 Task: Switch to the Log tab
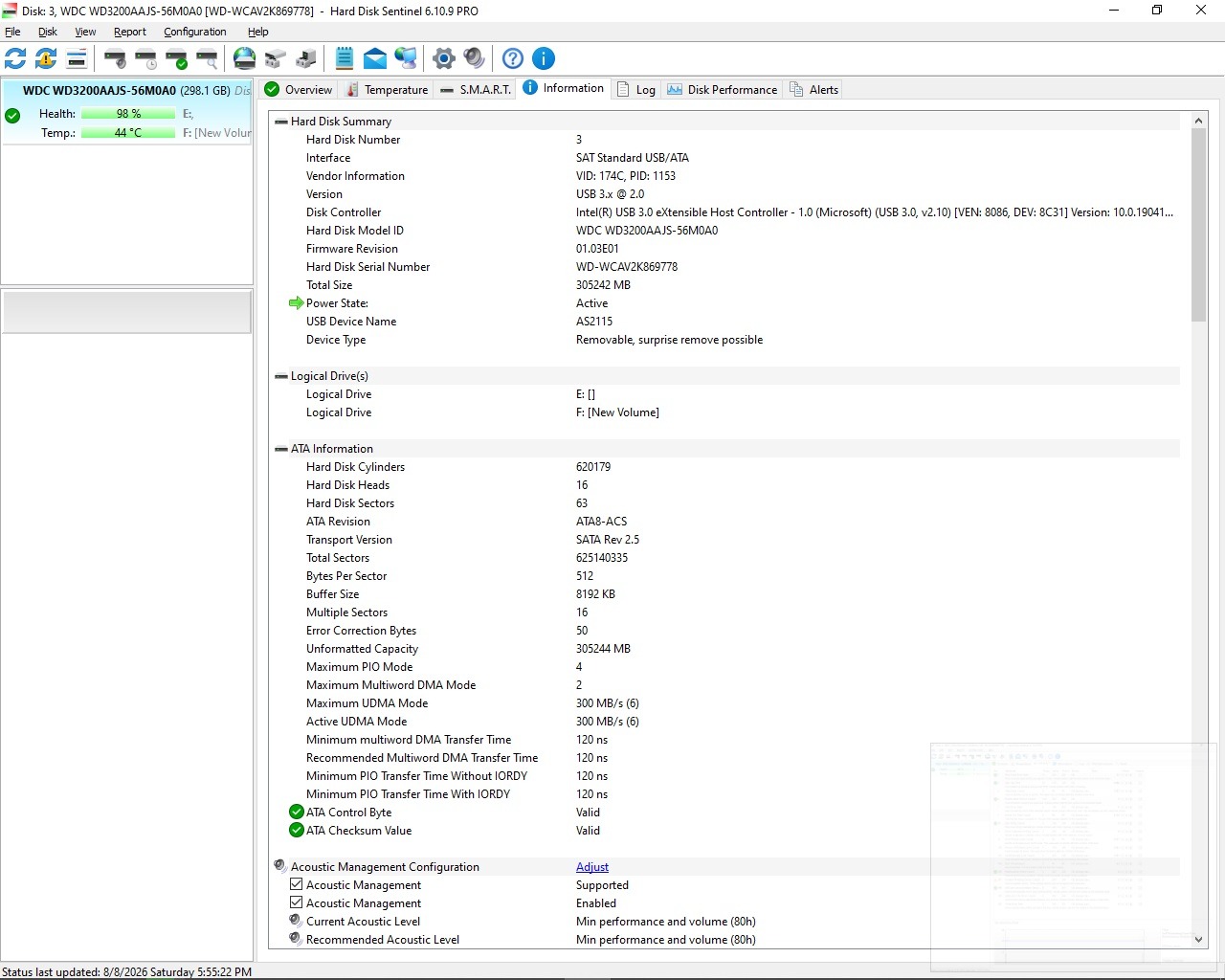636,90
